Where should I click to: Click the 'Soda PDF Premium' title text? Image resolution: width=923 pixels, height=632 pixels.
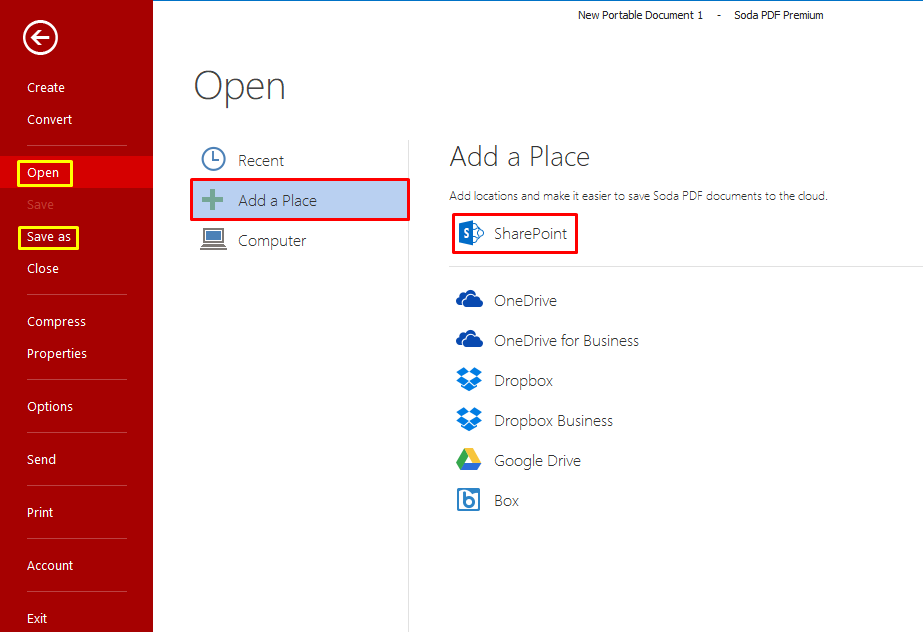(x=779, y=15)
